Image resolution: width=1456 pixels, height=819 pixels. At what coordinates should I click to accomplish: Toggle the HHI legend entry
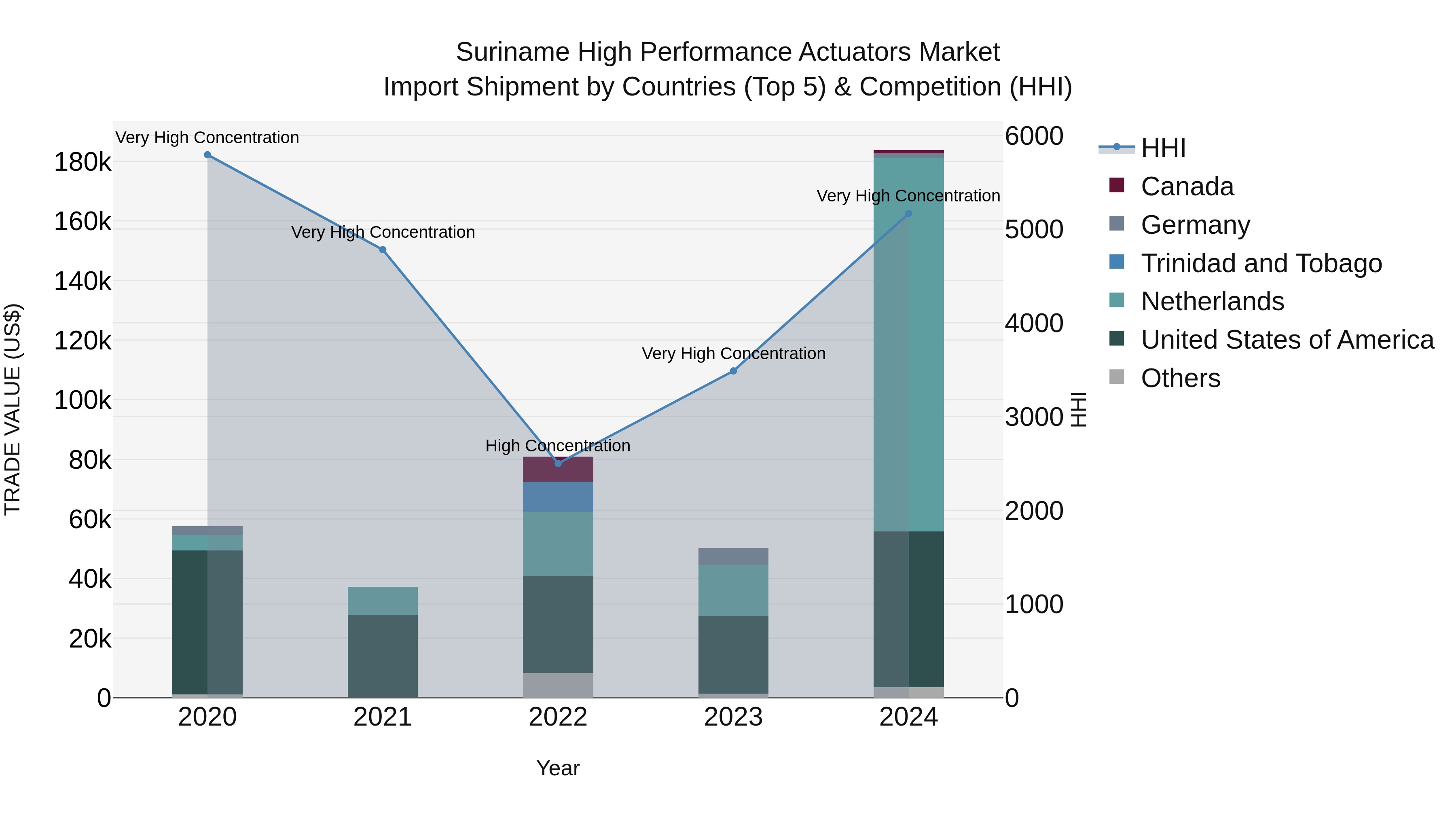coord(1142,148)
